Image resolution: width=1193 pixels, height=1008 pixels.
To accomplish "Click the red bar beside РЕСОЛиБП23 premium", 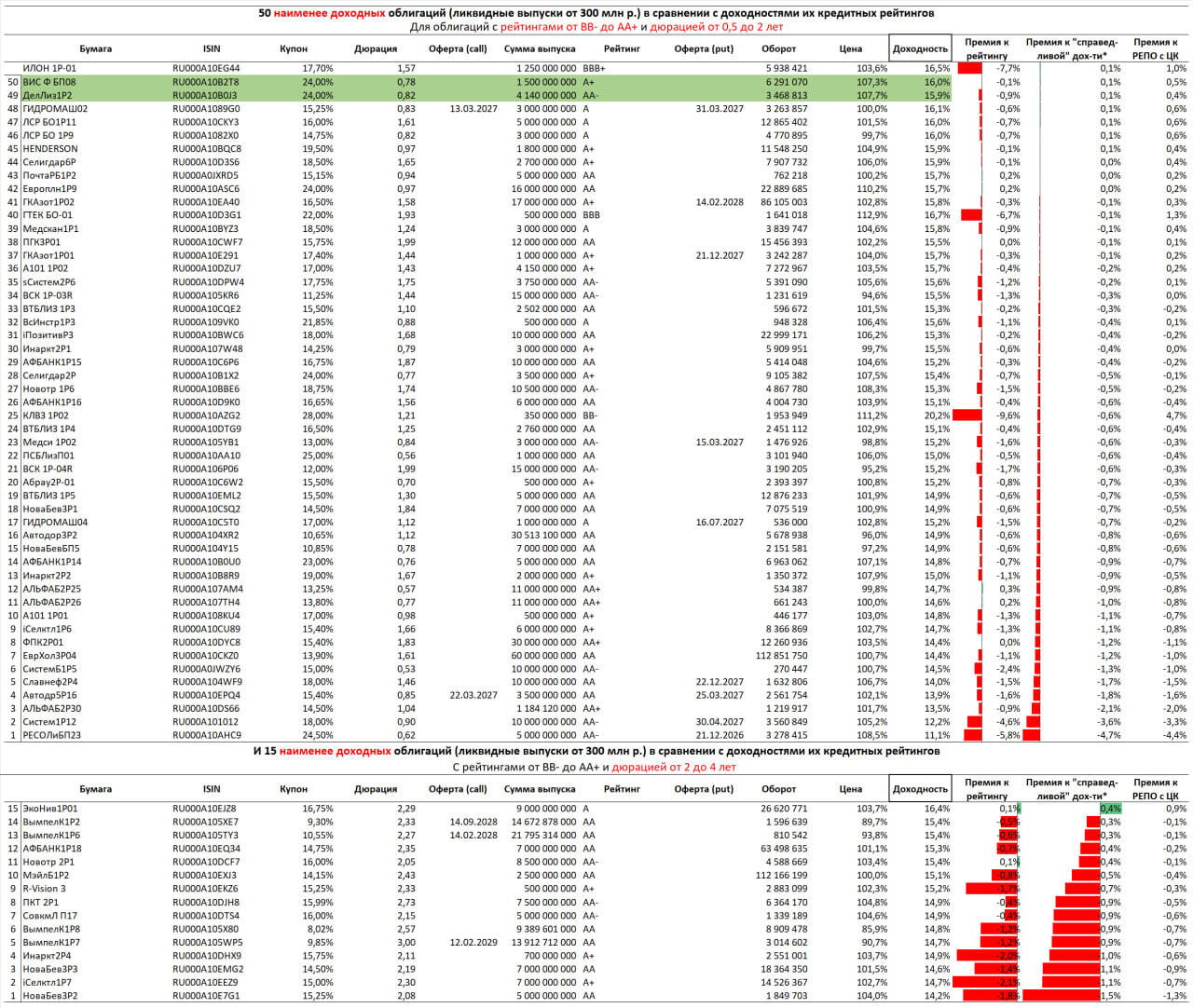I will click(973, 735).
